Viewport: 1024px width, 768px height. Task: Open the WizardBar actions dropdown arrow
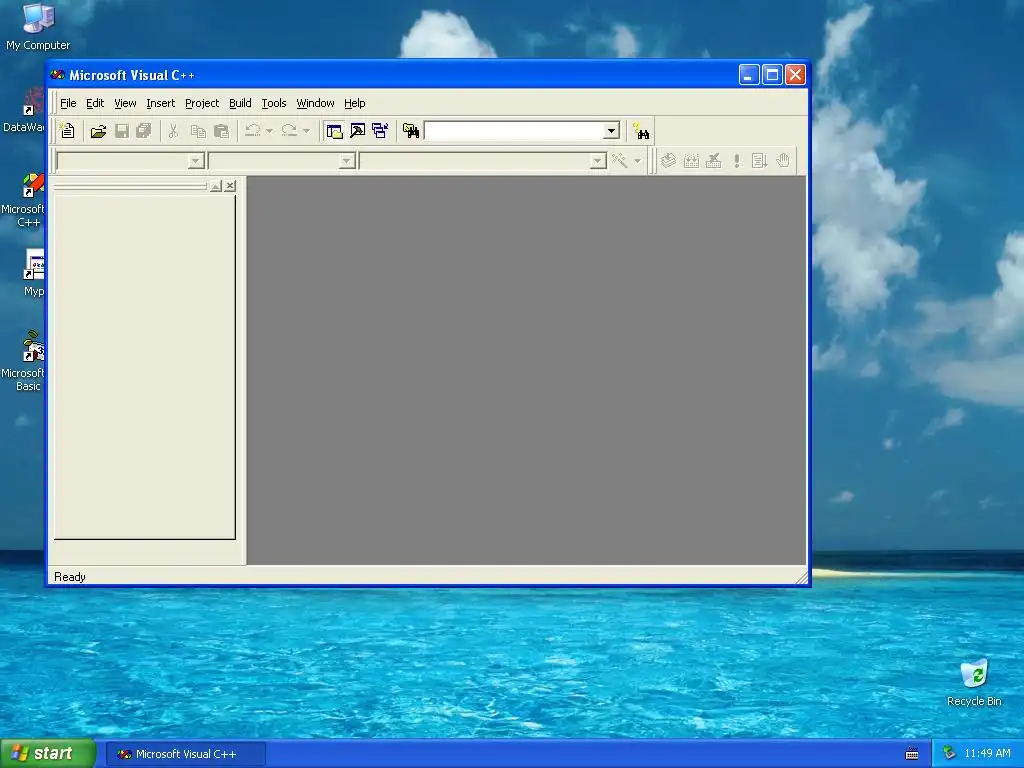(x=637, y=161)
